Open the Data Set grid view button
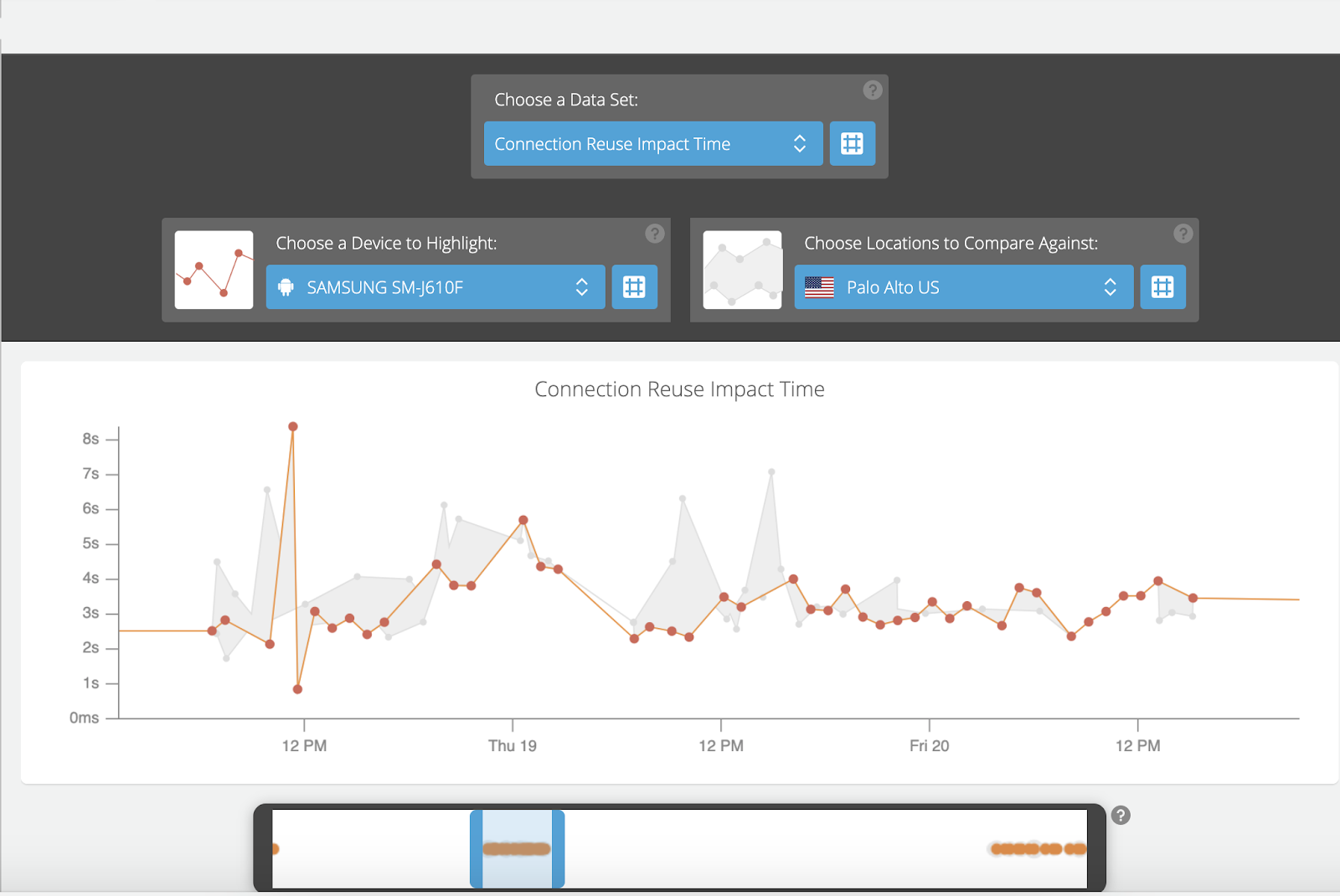Viewport: 1340px width, 896px height. click(852, 143)
